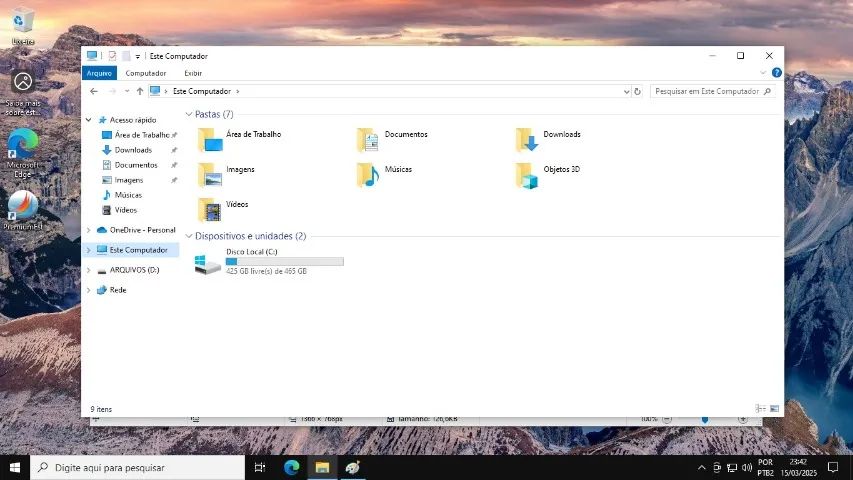Collapse the Dispositivos e unidades group
This screenshot has height=480, width=853.
[189, 236]
